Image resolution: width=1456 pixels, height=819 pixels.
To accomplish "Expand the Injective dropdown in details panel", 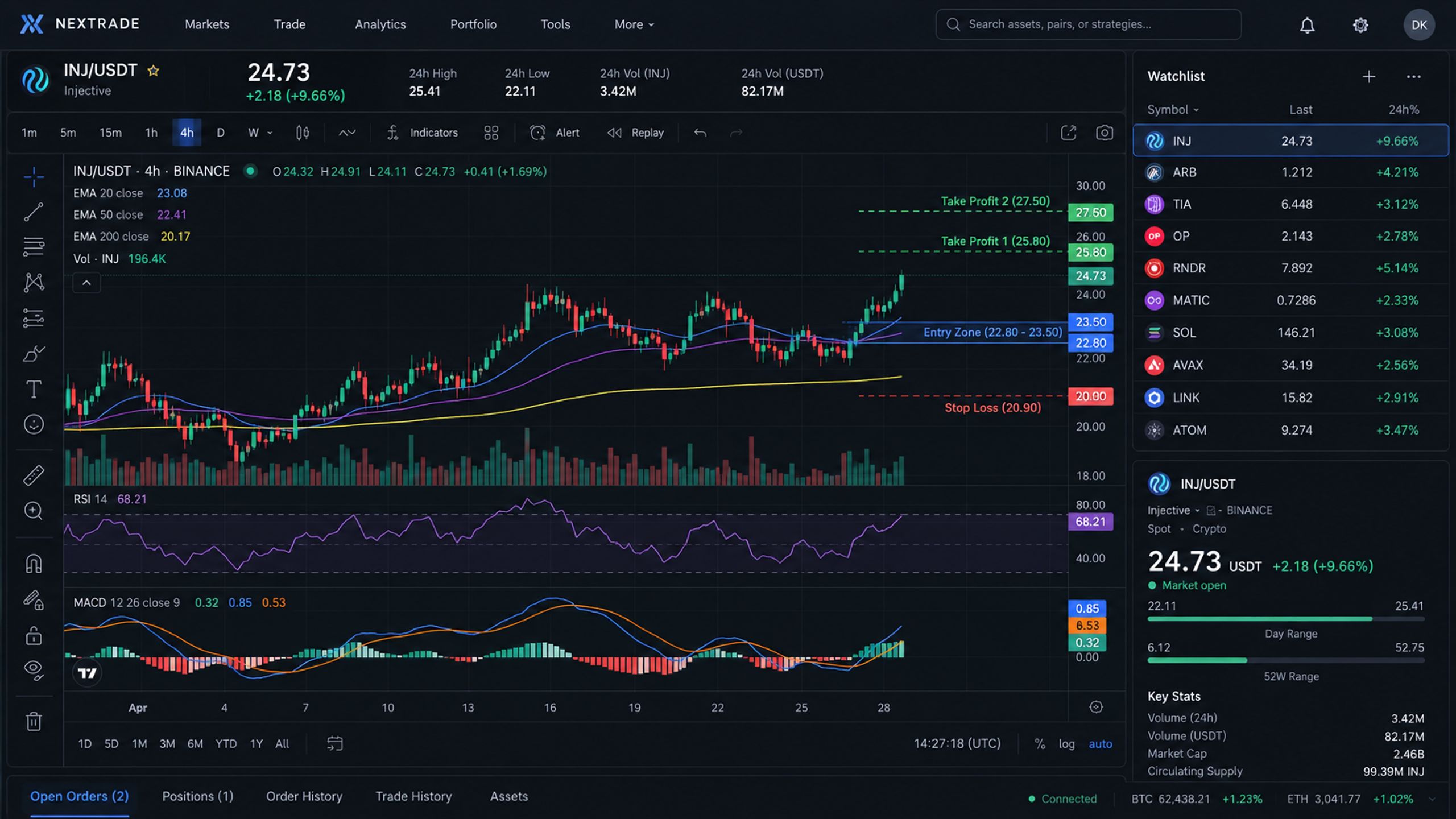I will pyautogui.click(x=1173, y=510).
